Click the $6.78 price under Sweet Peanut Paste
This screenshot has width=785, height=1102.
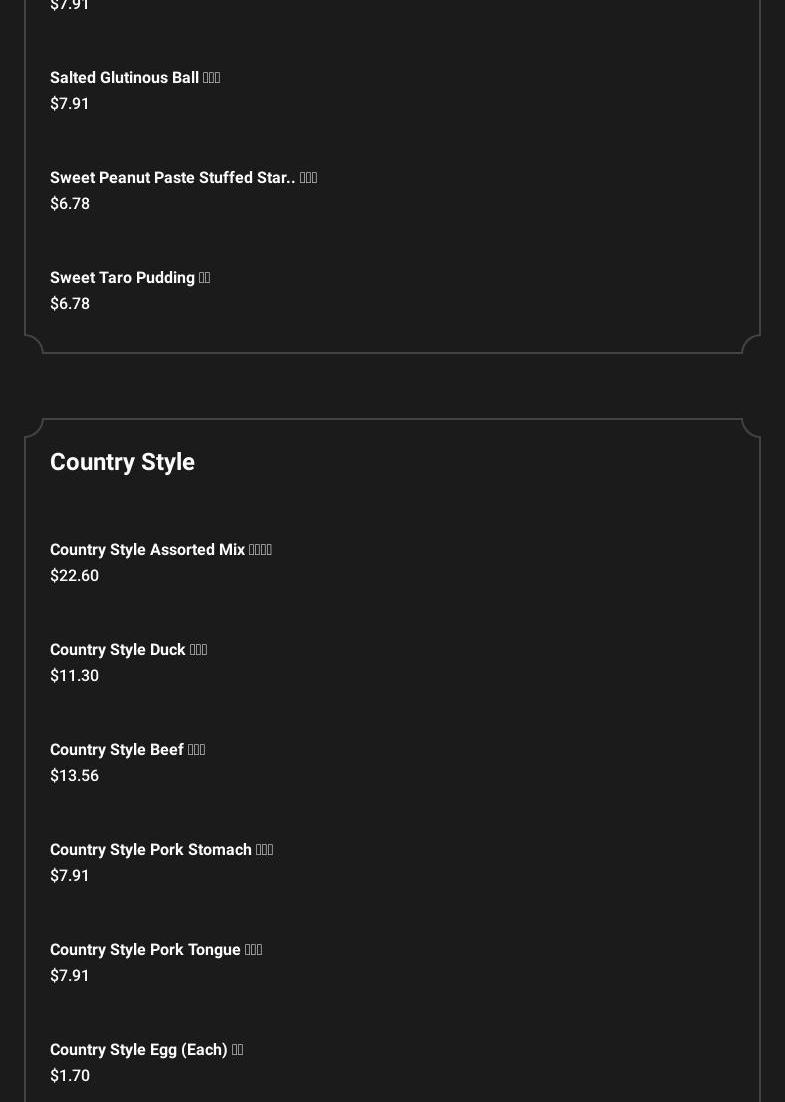pyautogui.click(x=70, y=204)
